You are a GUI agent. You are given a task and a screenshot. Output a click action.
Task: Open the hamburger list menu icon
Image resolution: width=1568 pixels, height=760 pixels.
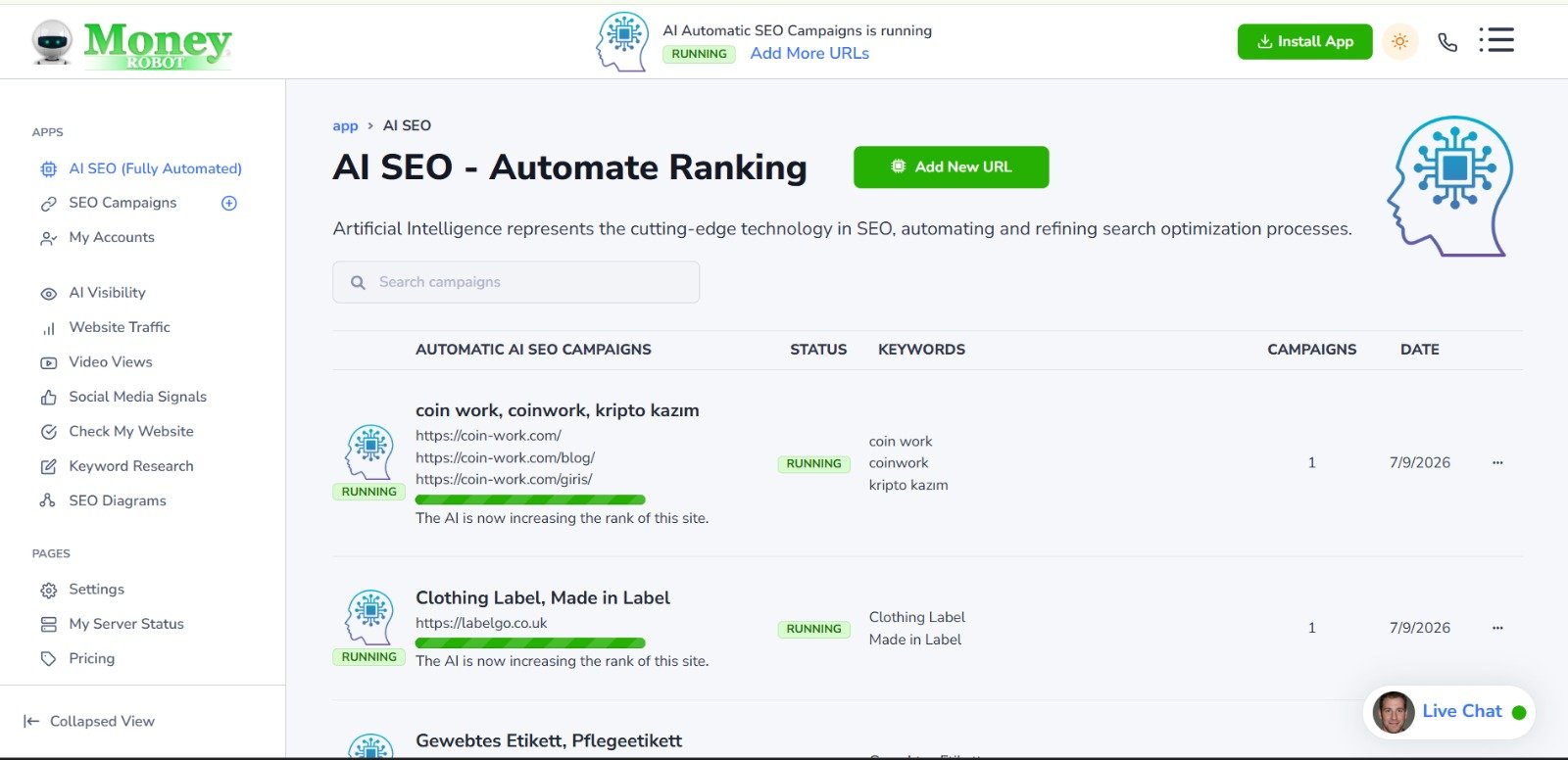[1496, 40]
